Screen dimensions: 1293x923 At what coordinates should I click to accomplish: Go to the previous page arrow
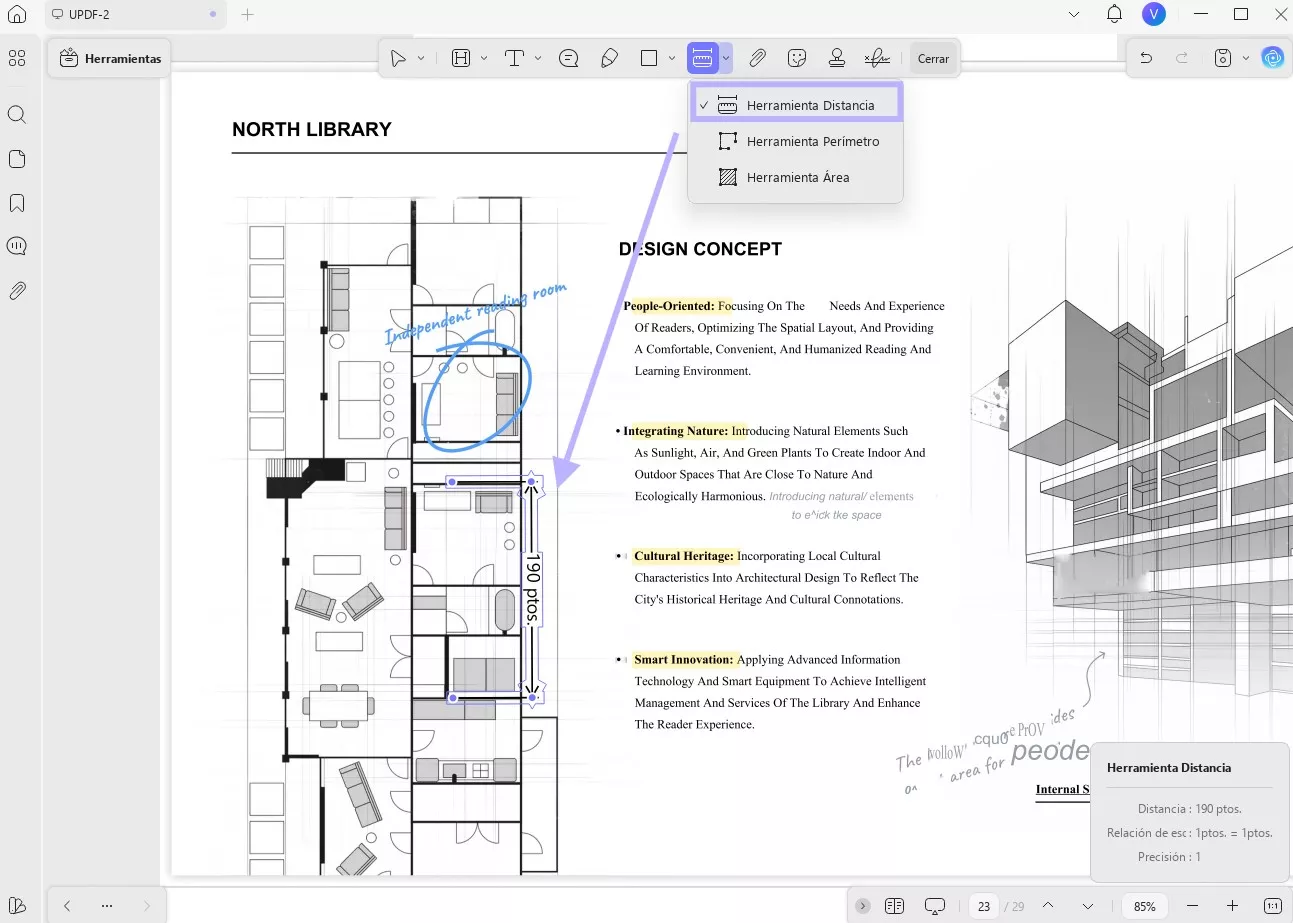pos(1048,906)
